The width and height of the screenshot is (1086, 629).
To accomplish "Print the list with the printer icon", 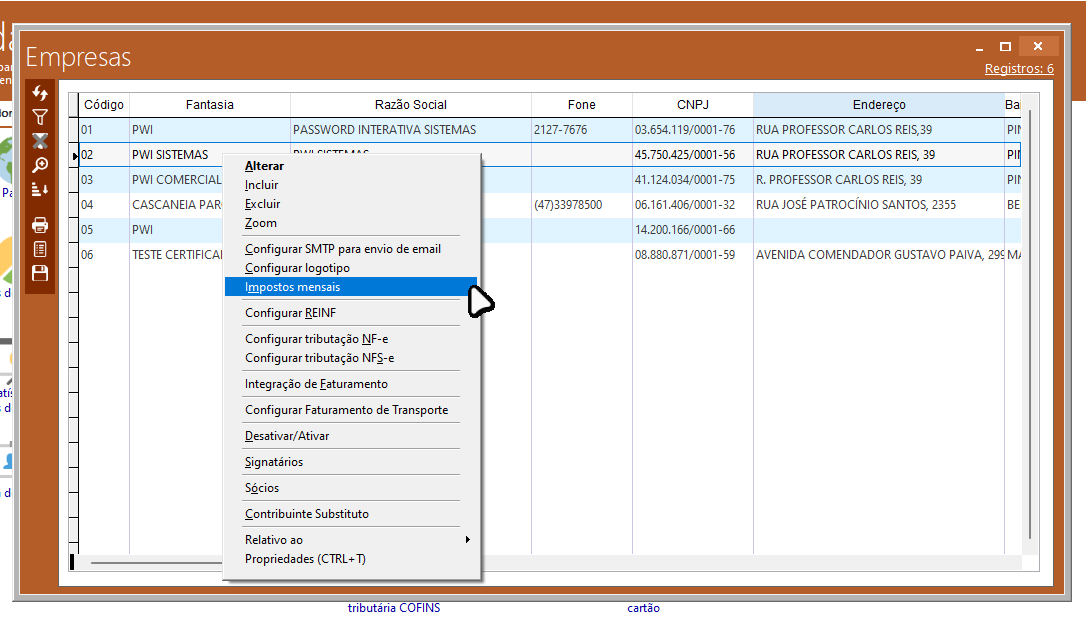I will tap(40, 225).
